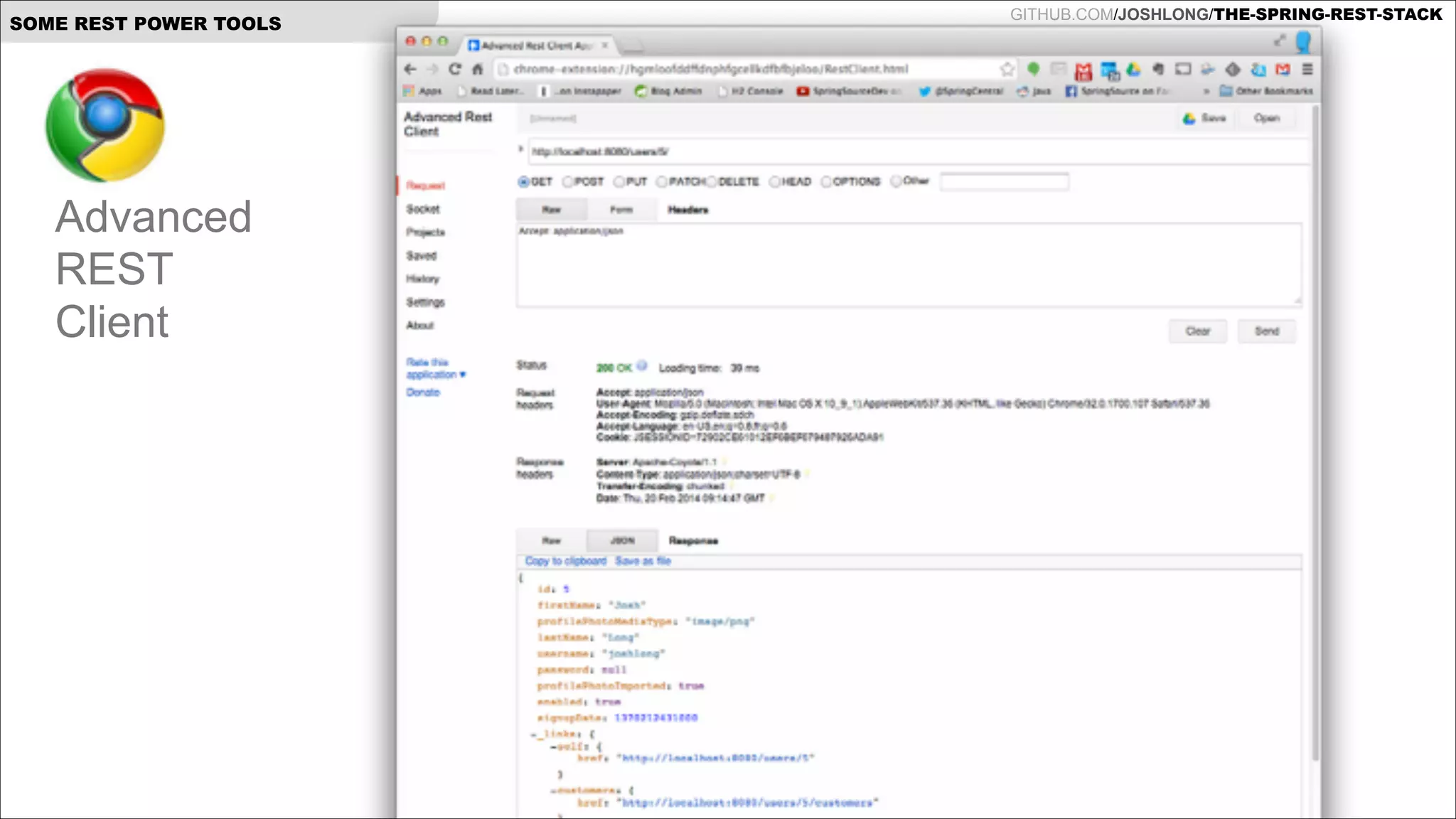
Task: Click the browser reload icon
Action: [455, 69]
